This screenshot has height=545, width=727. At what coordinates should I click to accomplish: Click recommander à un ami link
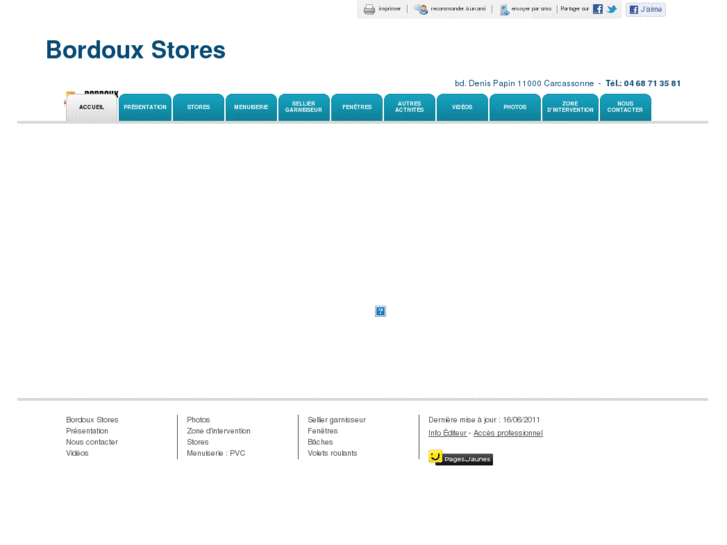tap(458, 9)
